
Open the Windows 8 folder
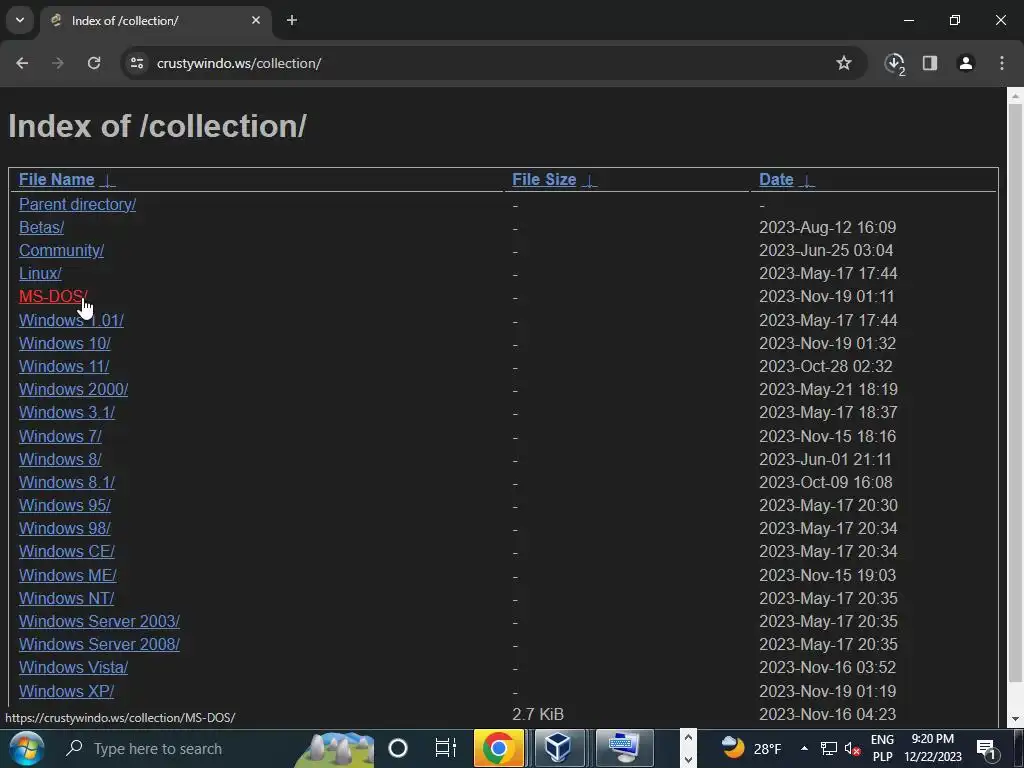60,459
